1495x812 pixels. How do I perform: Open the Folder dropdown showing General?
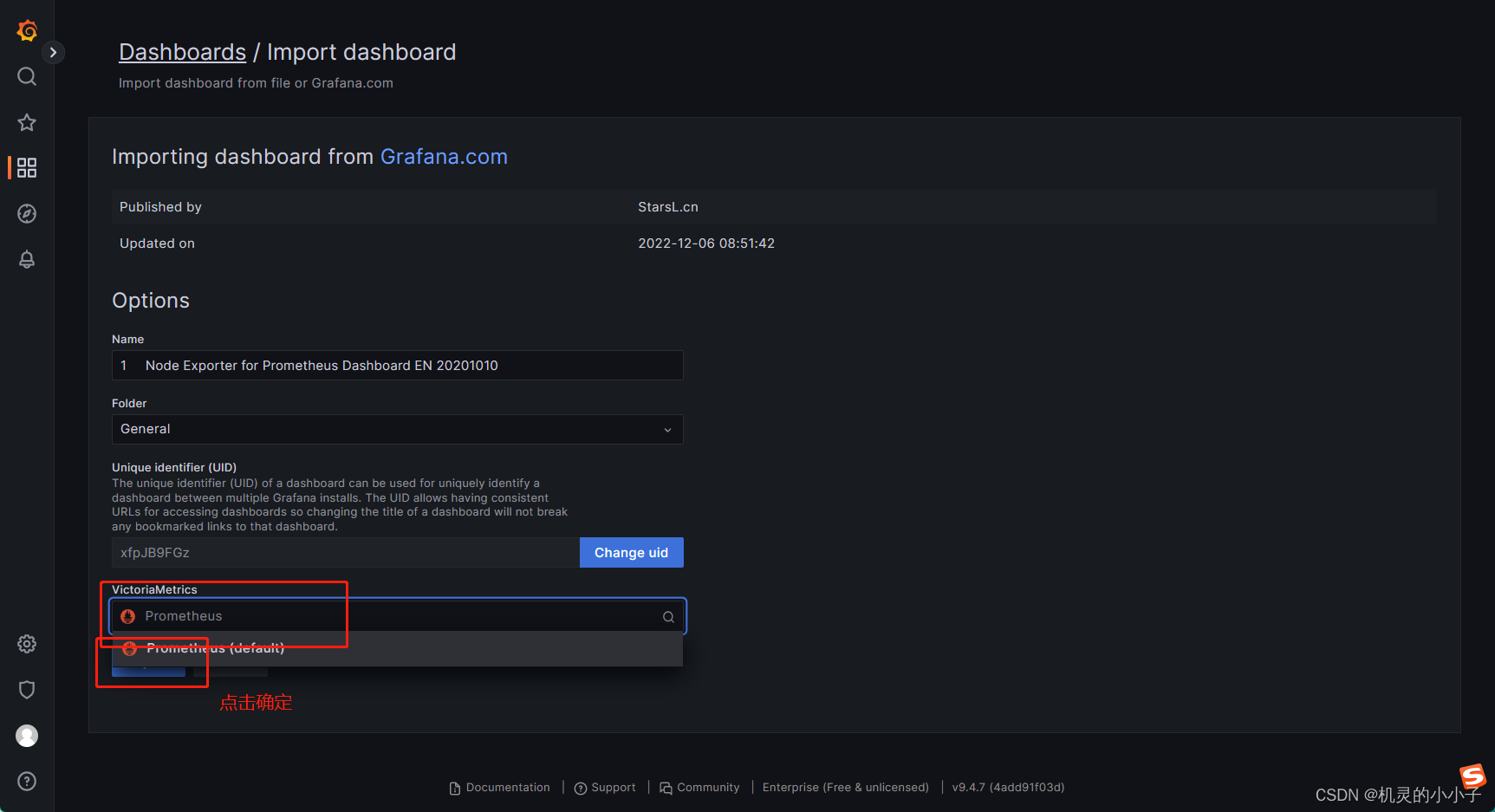pyautogui.click(x=398, y=430)
